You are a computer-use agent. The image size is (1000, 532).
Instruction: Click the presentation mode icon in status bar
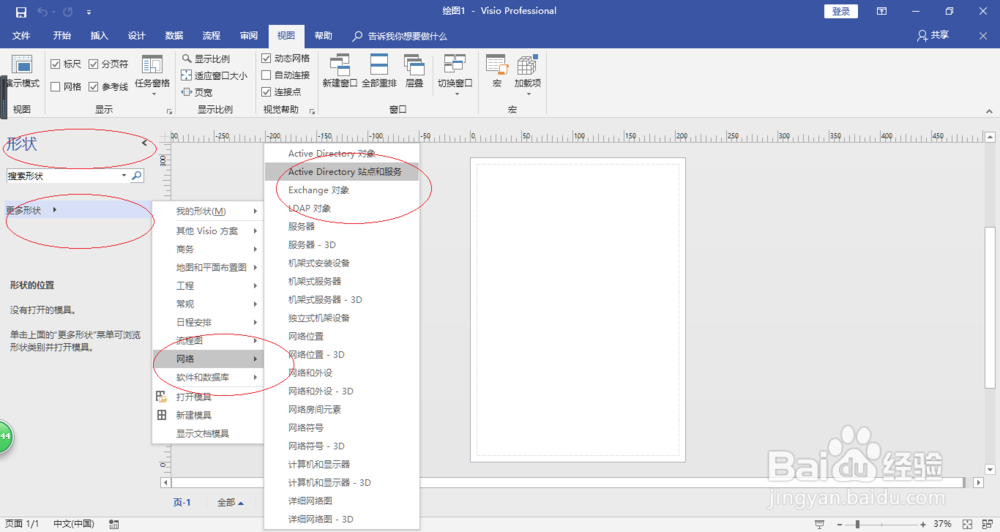coord(820,524)
